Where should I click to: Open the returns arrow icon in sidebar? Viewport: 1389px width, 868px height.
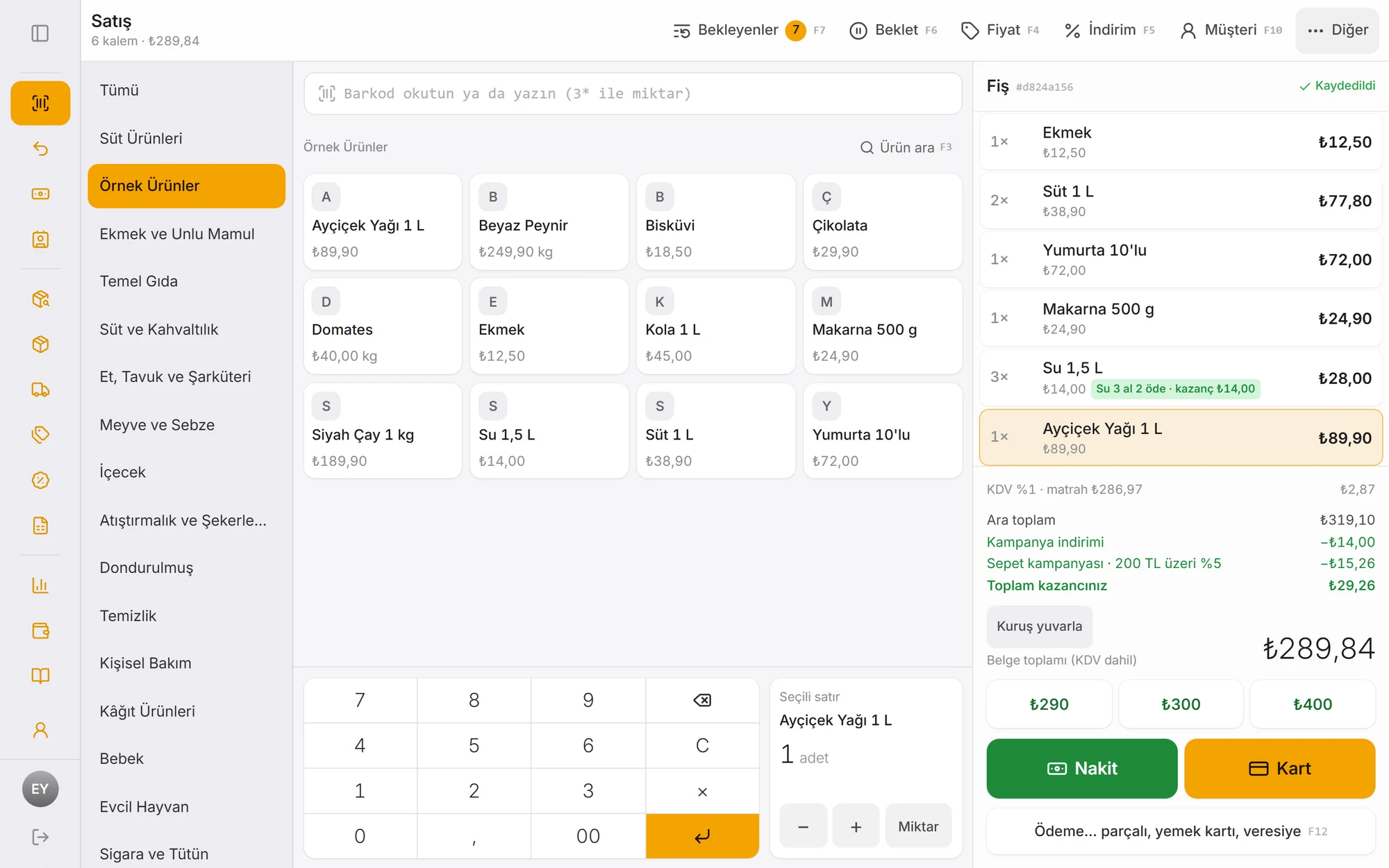40,149
